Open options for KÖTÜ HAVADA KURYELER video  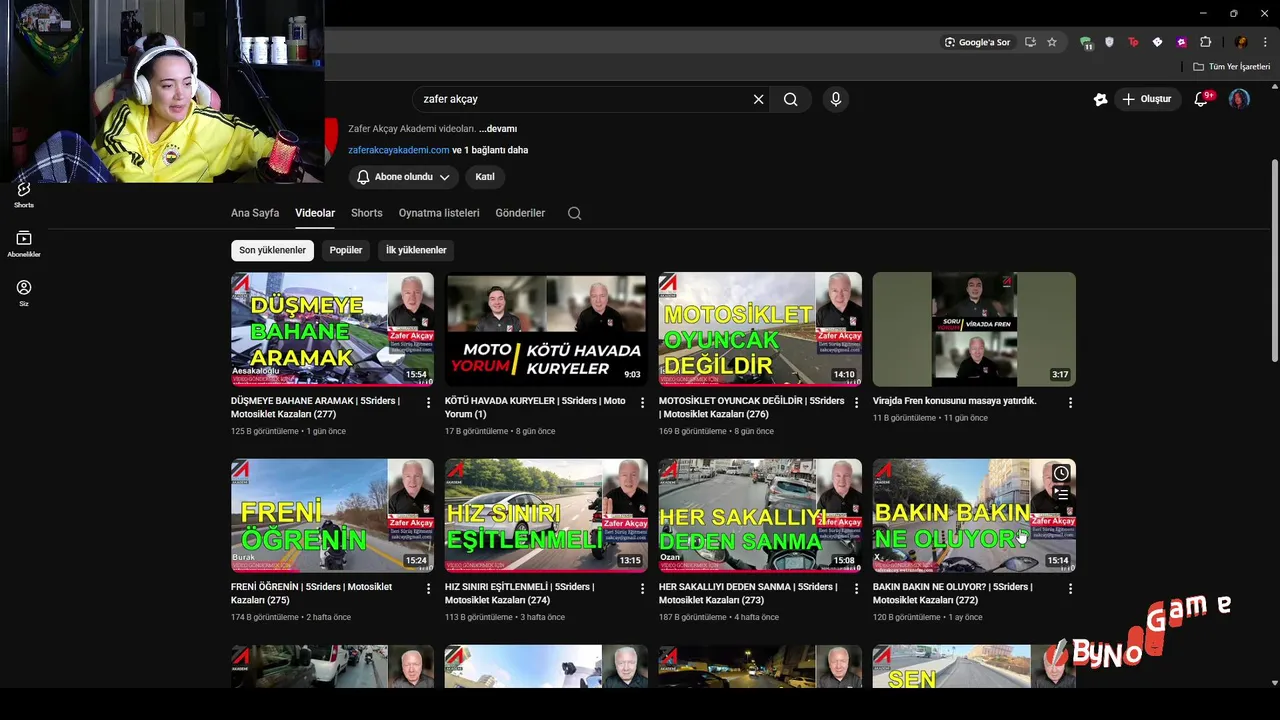(x=642, y=403)
